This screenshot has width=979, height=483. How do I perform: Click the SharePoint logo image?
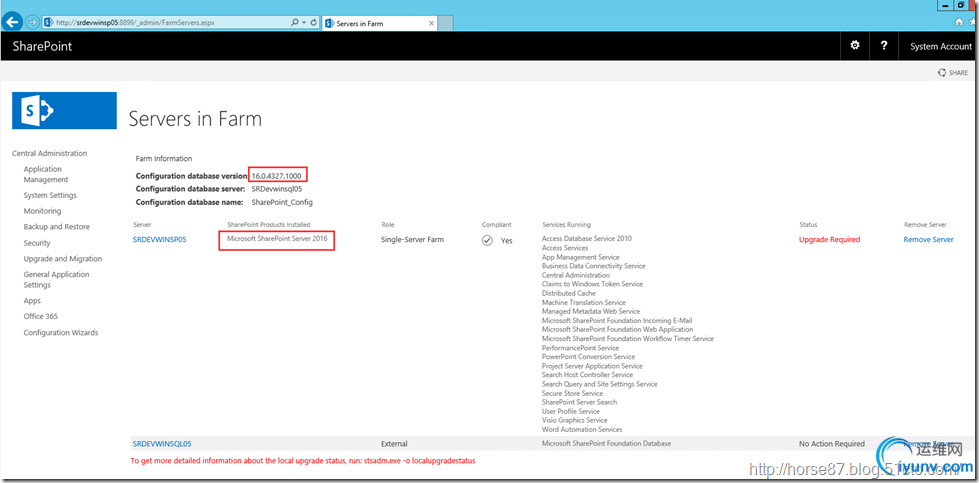tap(64, 110)
